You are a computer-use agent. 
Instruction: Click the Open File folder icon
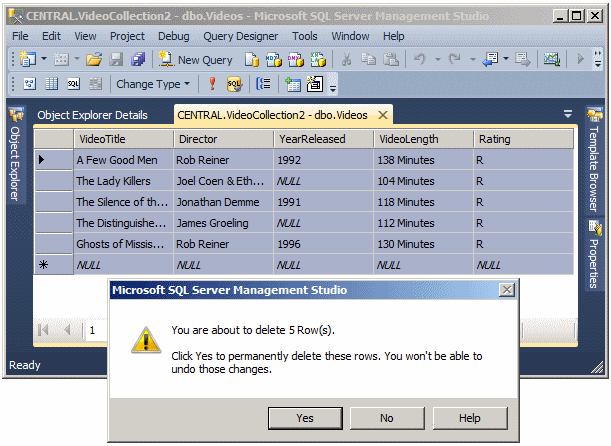[x=94, y=59]
